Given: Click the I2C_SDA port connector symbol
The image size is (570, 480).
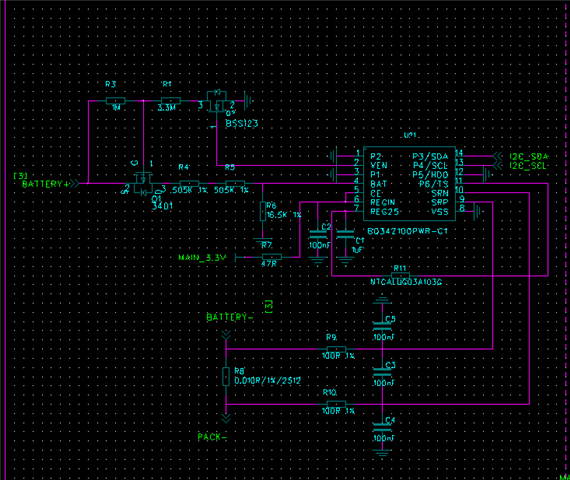Looking at the screenshot, I should click(x=498, y=156).
